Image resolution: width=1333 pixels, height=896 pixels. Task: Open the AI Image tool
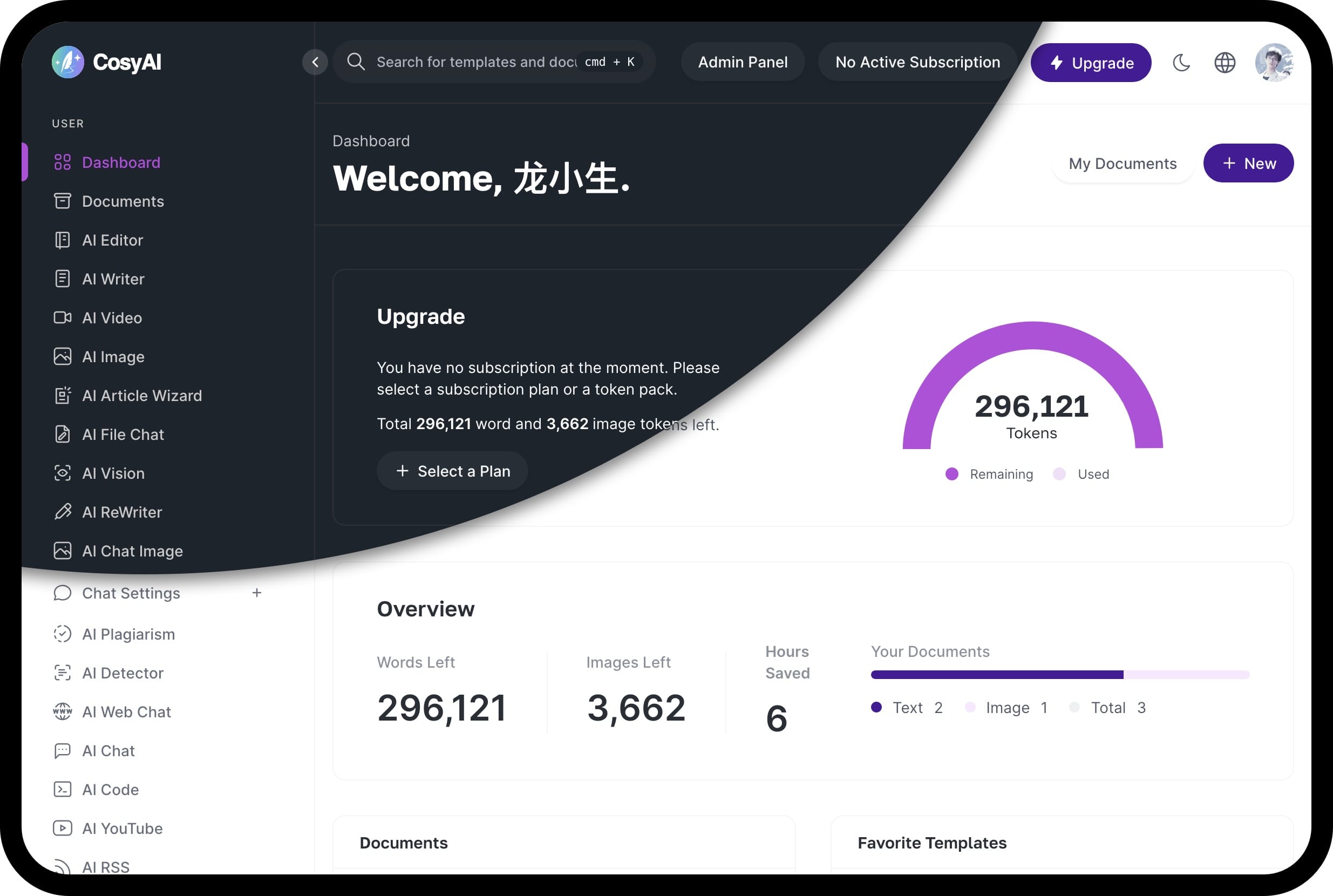tap(113, 356)
